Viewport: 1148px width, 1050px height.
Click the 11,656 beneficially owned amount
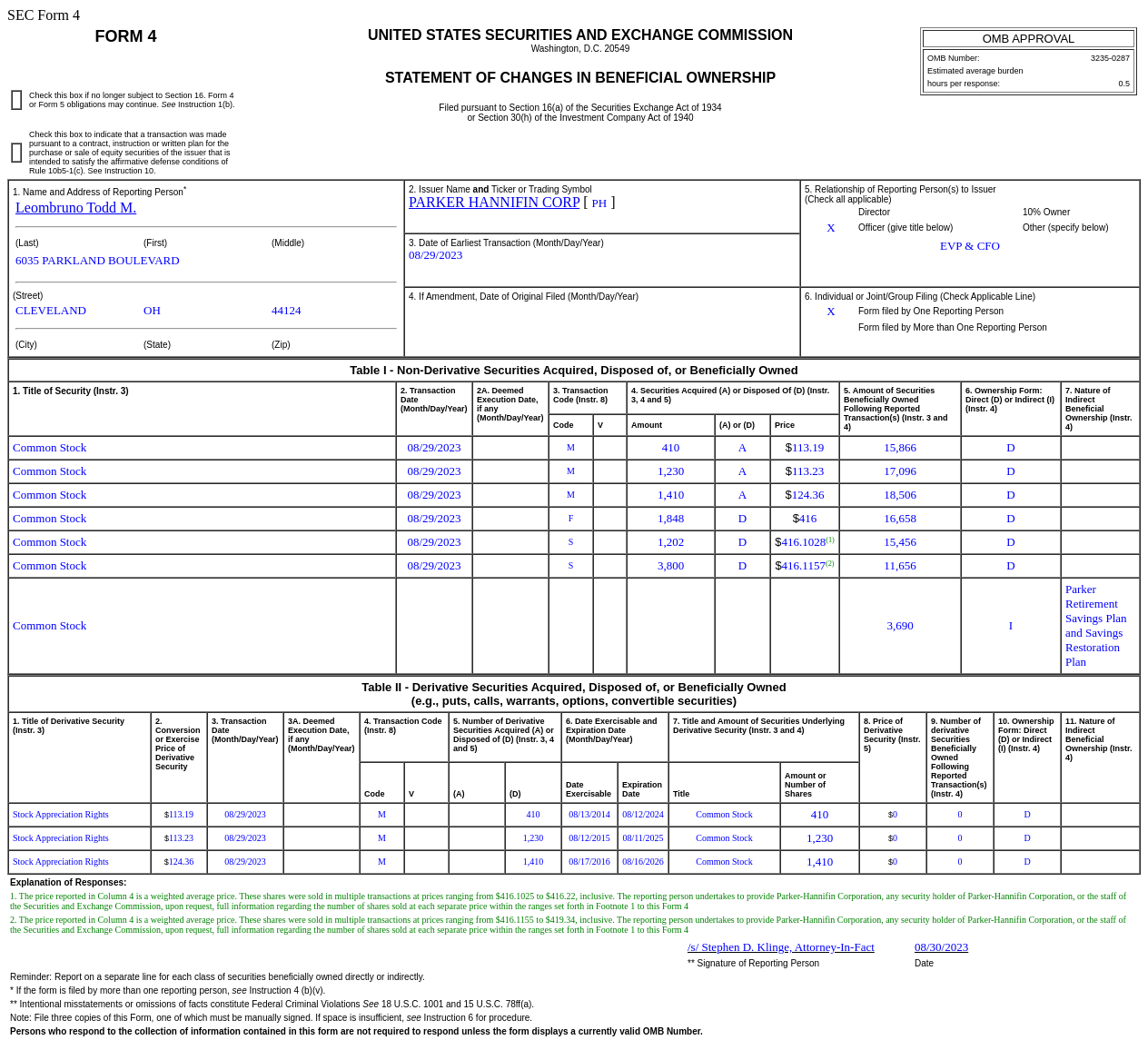(x=900, y=566)
